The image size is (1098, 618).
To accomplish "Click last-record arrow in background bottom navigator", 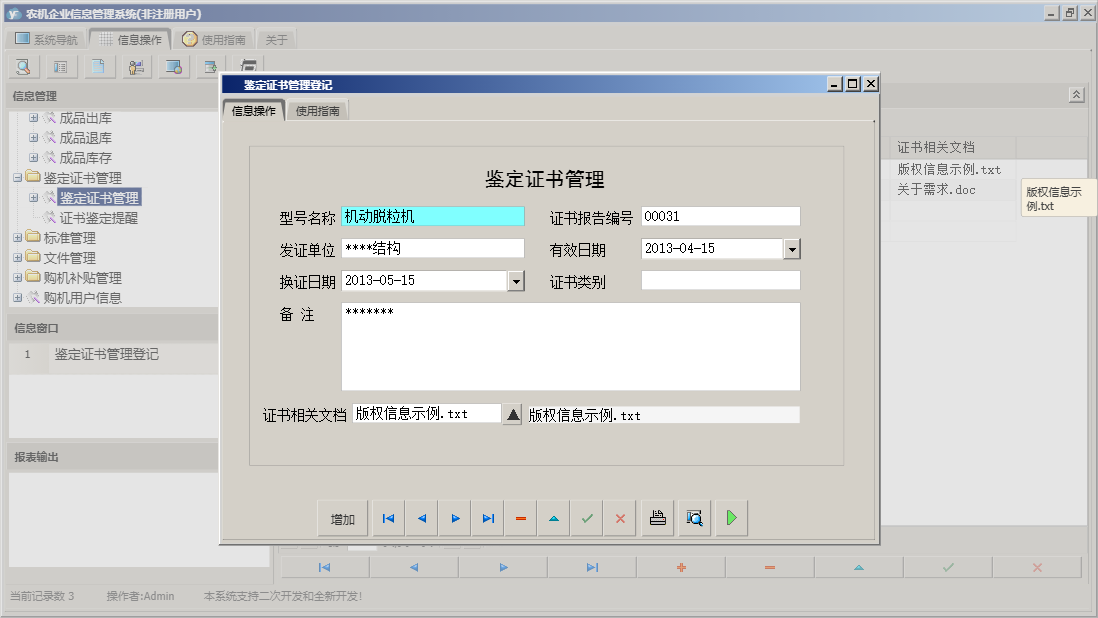I will (x=592, y=568).
